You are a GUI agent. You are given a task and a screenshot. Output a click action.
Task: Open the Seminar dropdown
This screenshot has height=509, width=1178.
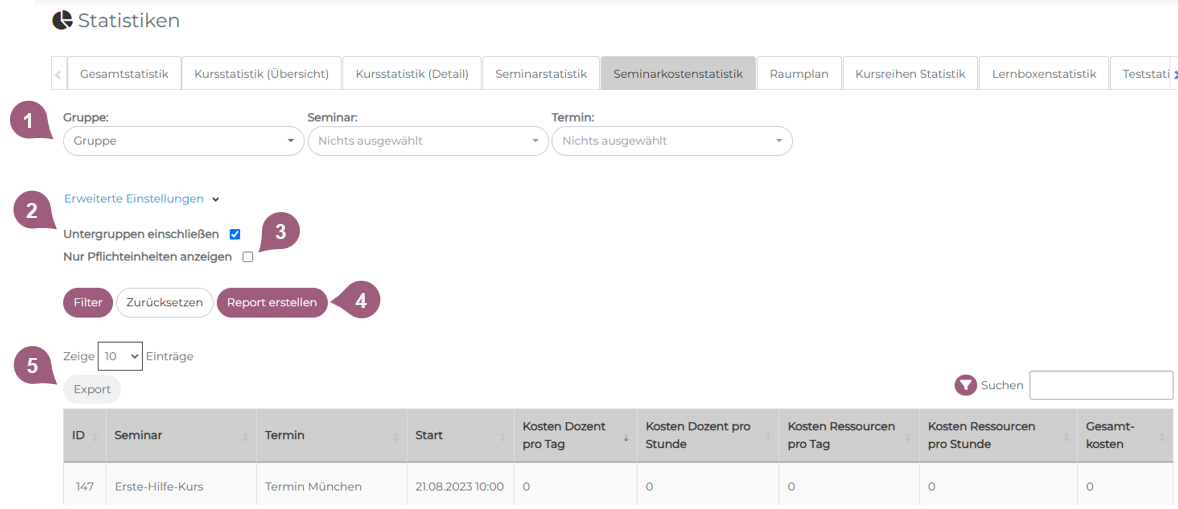tap(427, 141)
